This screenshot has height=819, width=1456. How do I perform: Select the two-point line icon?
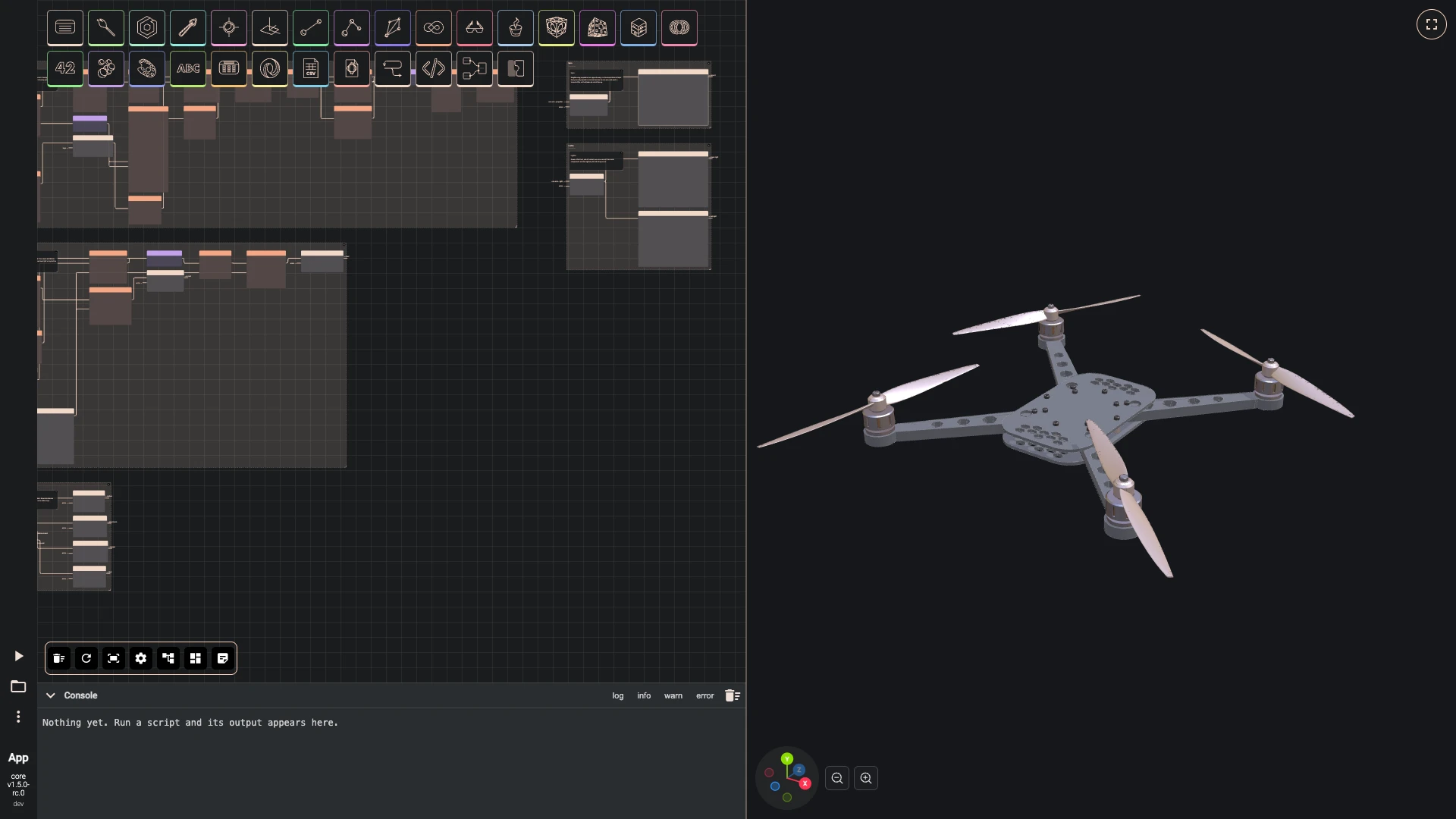pos(311,27)
